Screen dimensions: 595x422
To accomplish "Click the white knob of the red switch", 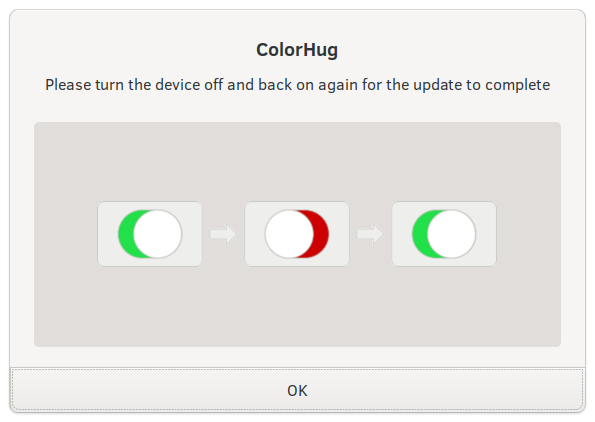I will pyautogui.click(x=289, y=234).
